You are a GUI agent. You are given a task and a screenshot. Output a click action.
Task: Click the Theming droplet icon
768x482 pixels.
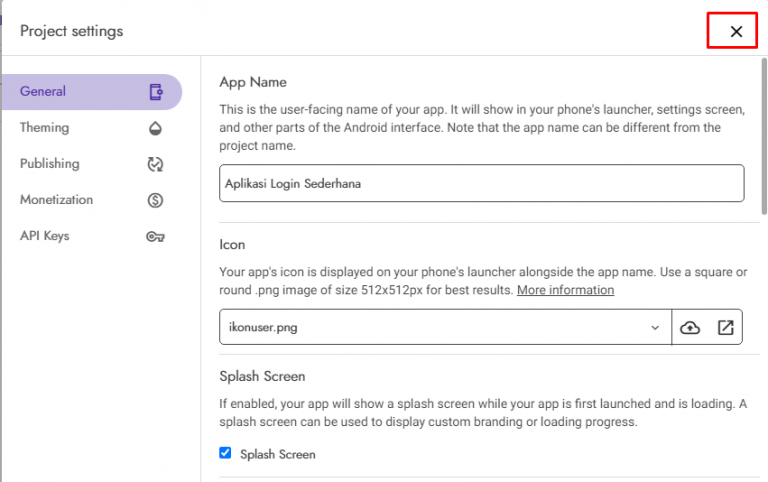click(155, 128)
